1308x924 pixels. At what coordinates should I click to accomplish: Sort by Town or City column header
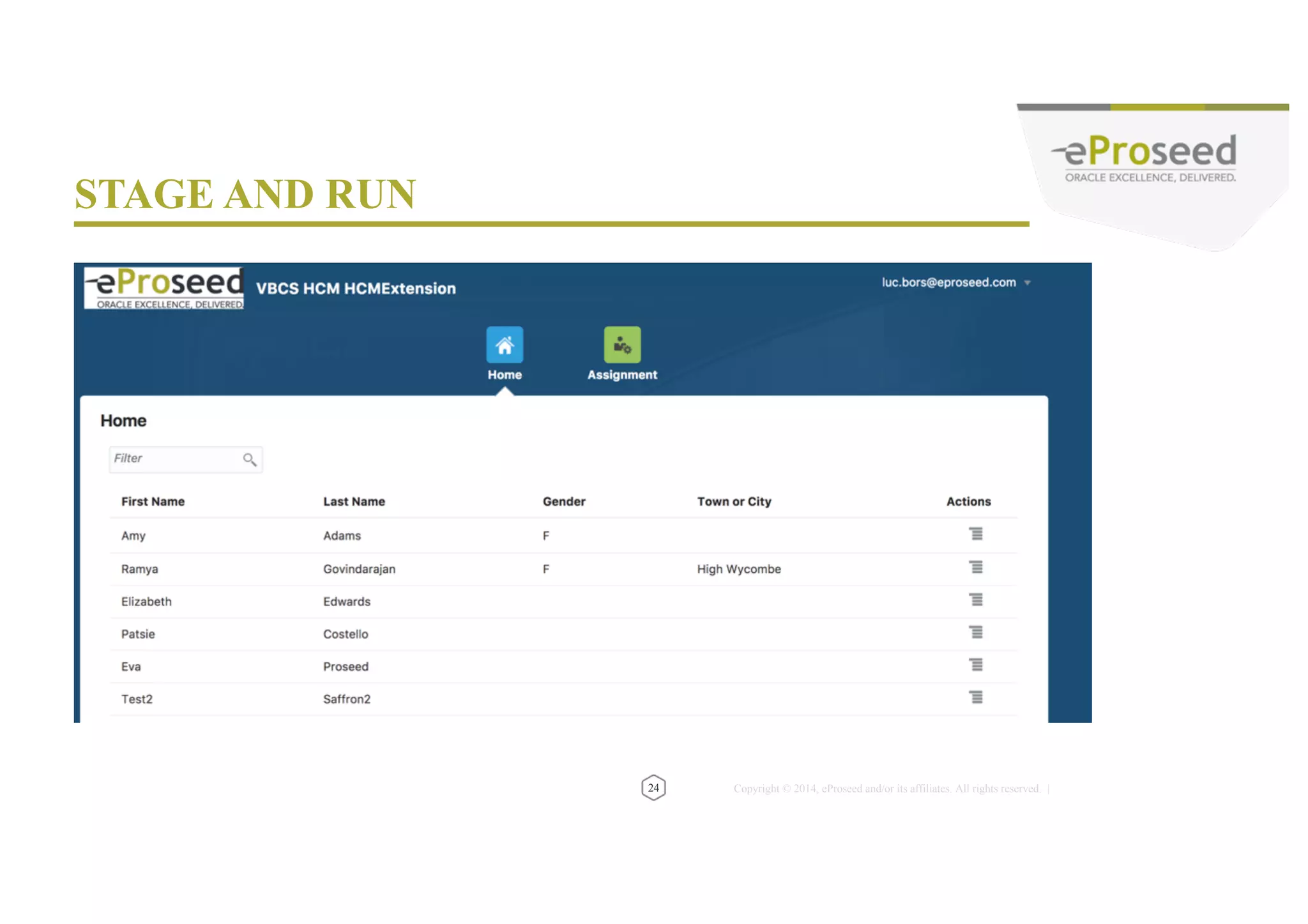pos(734,501)
